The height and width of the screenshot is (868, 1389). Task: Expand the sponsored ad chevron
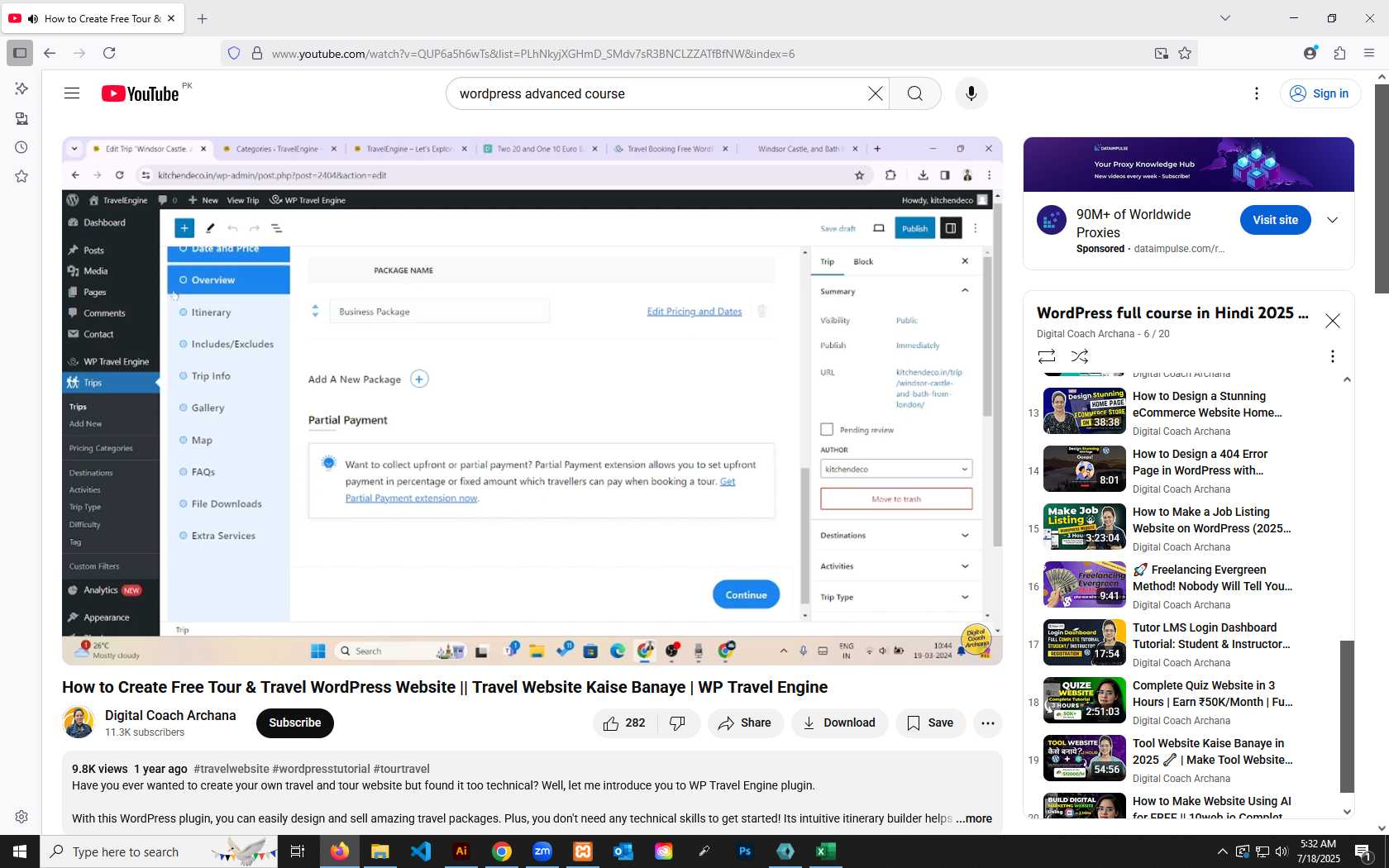point(1332,220)
